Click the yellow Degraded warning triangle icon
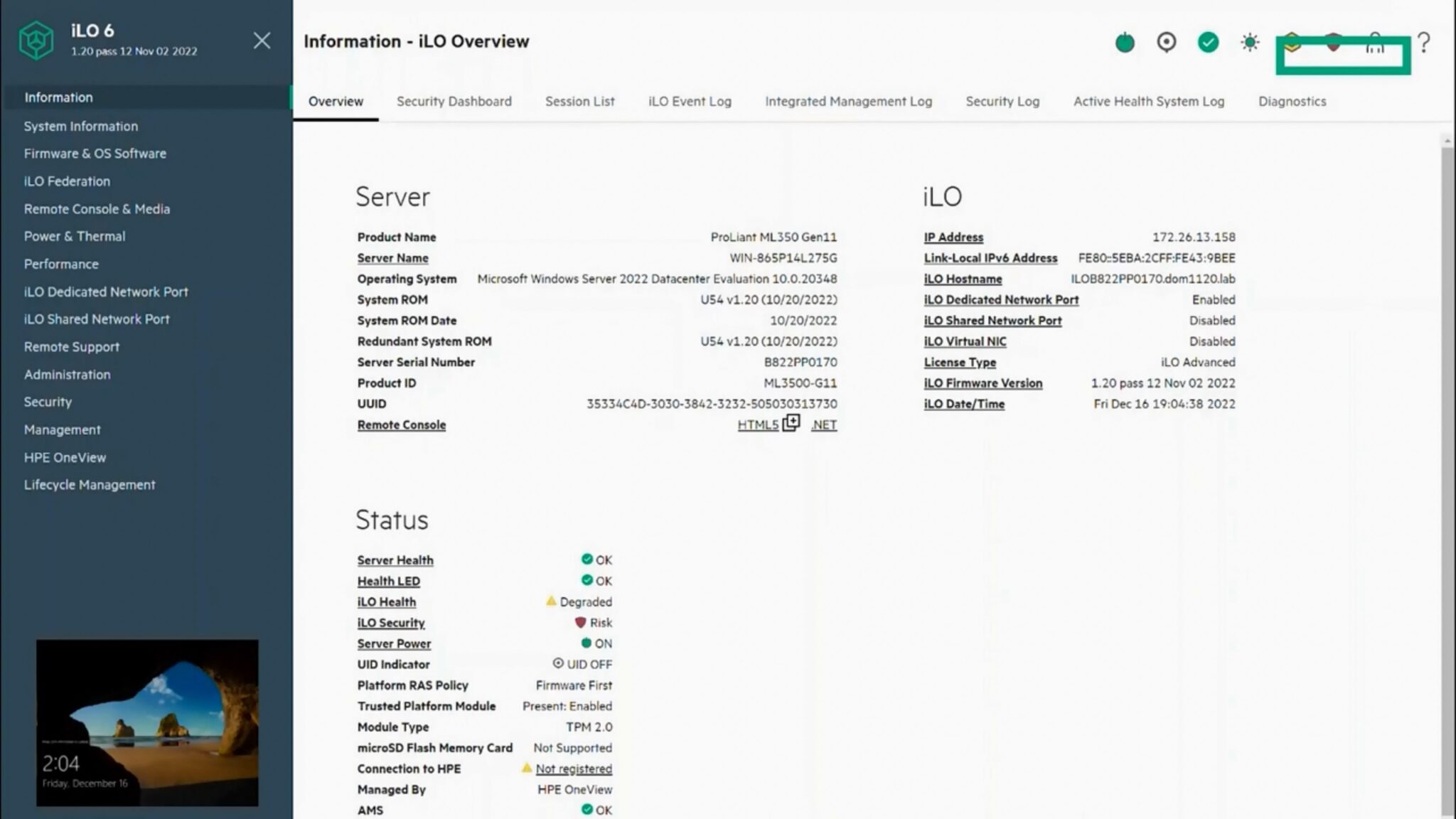 click(551, 601)
